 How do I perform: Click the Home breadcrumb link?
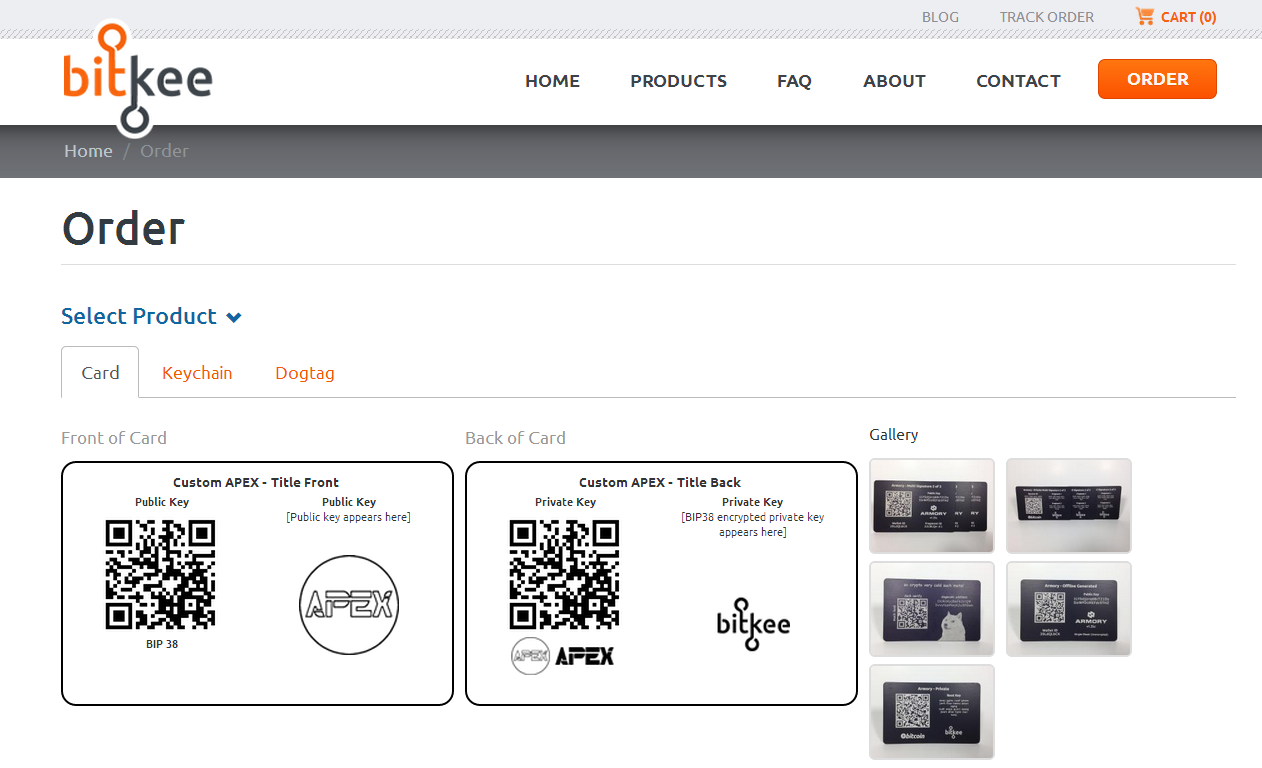click(88, 151)
